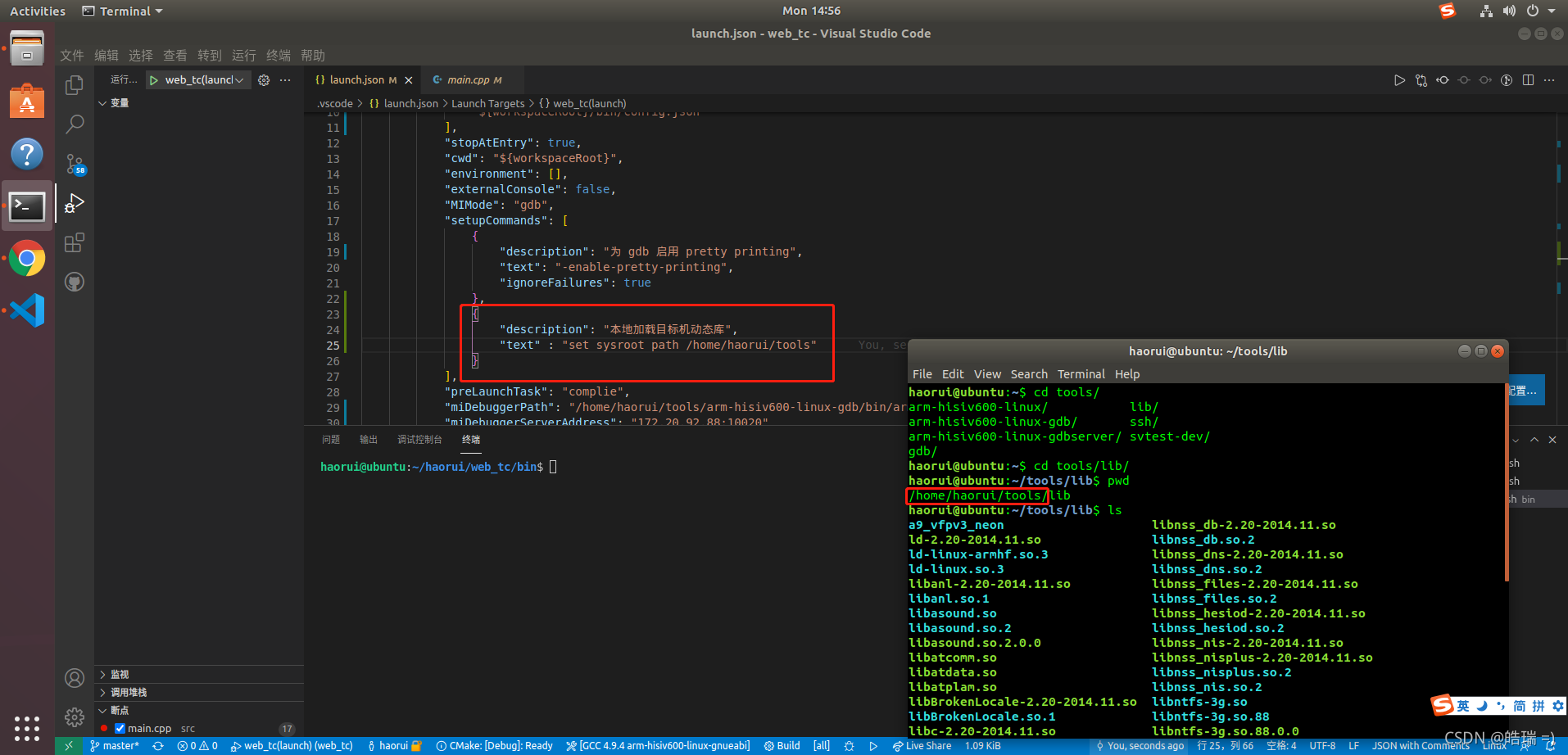The image size is (1568, 755).
Task: Switch to the 问题 problems panel tab
Action: [331, 440]
